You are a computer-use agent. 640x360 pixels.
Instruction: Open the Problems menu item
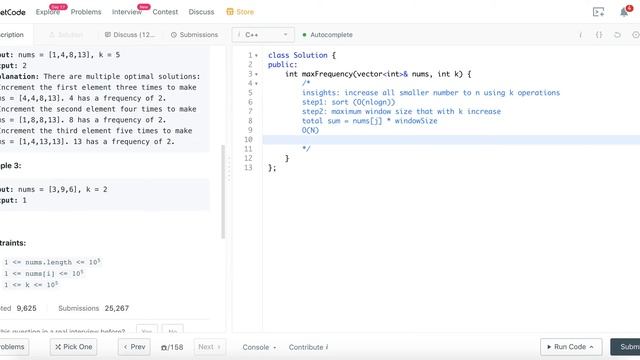(x=86, y=12)
